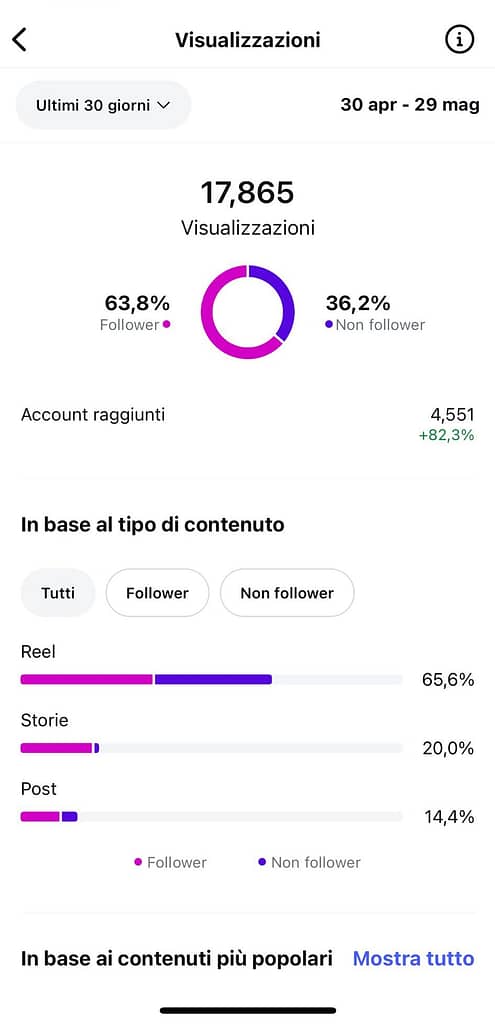This screenshot has width=495, height=1024.
Task: Tap the back arrow icon
Action: [x=20, y=40]
